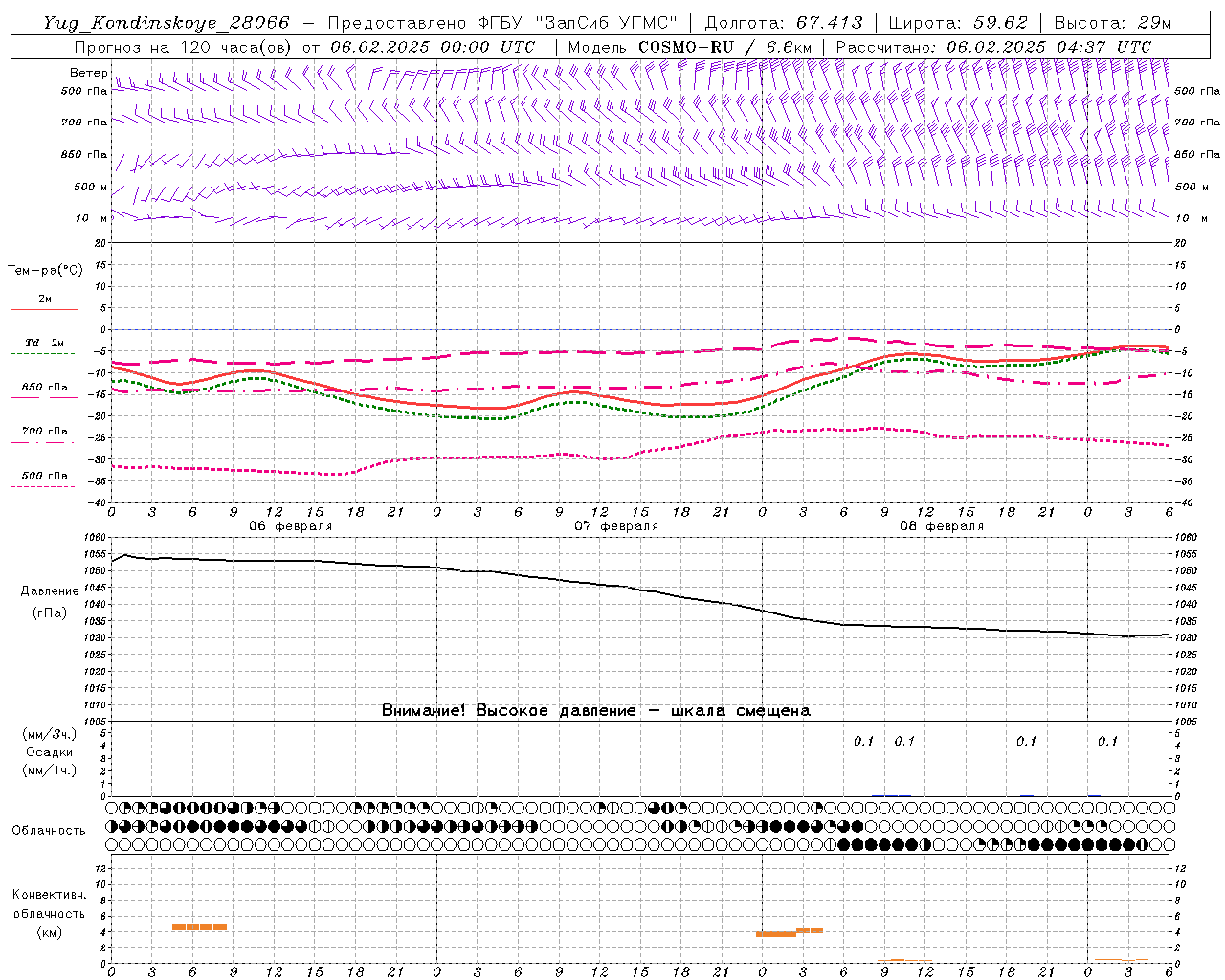Viewport: 1225px width, 980px height.
Task: Click the orange convective bar on 06 февраля
Action: pos(199,927)
